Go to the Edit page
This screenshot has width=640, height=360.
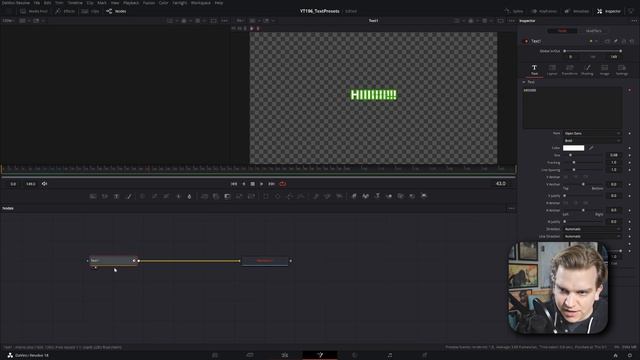[285, 355]
